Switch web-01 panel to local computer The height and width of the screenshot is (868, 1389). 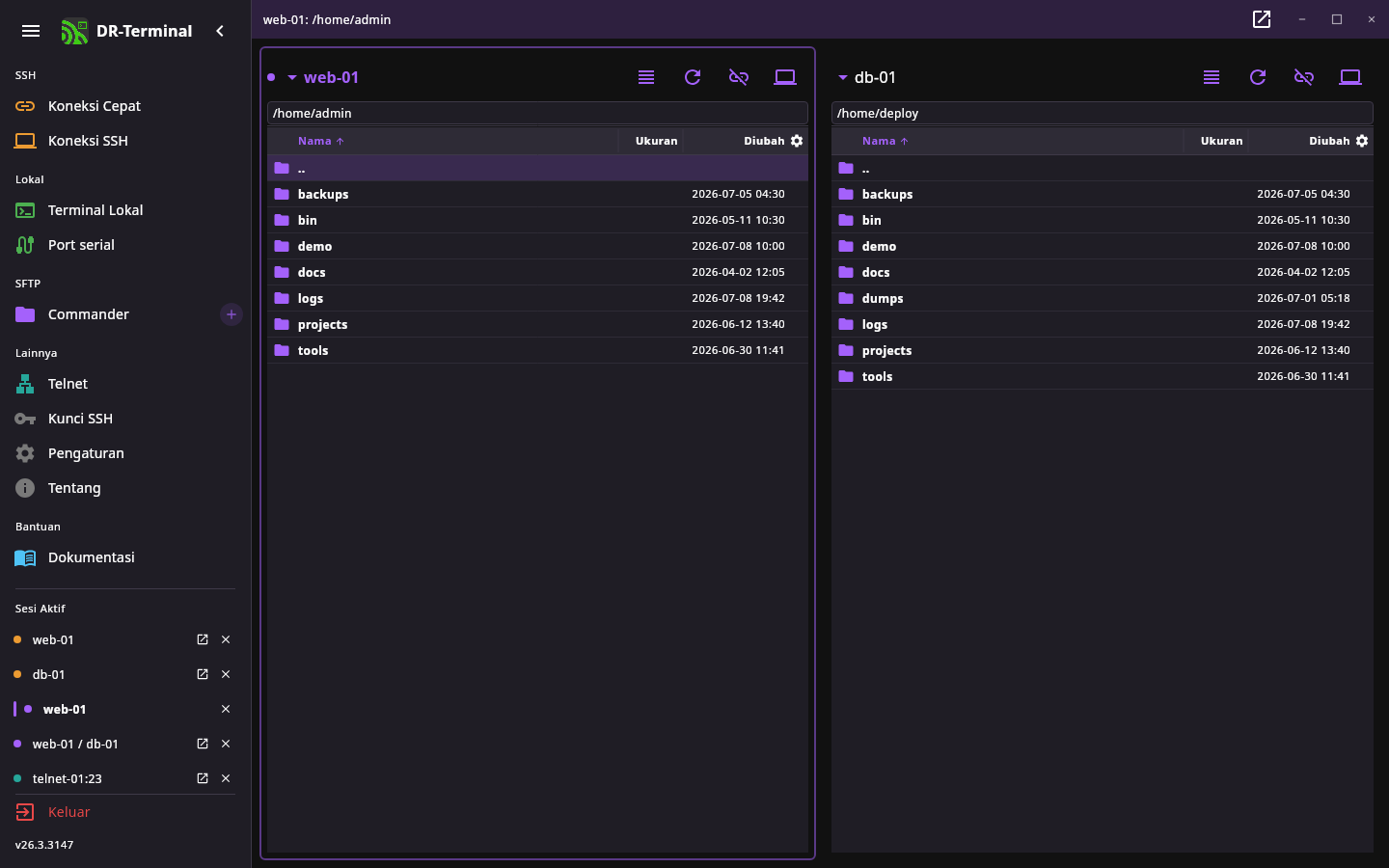[x=785, y=77]
